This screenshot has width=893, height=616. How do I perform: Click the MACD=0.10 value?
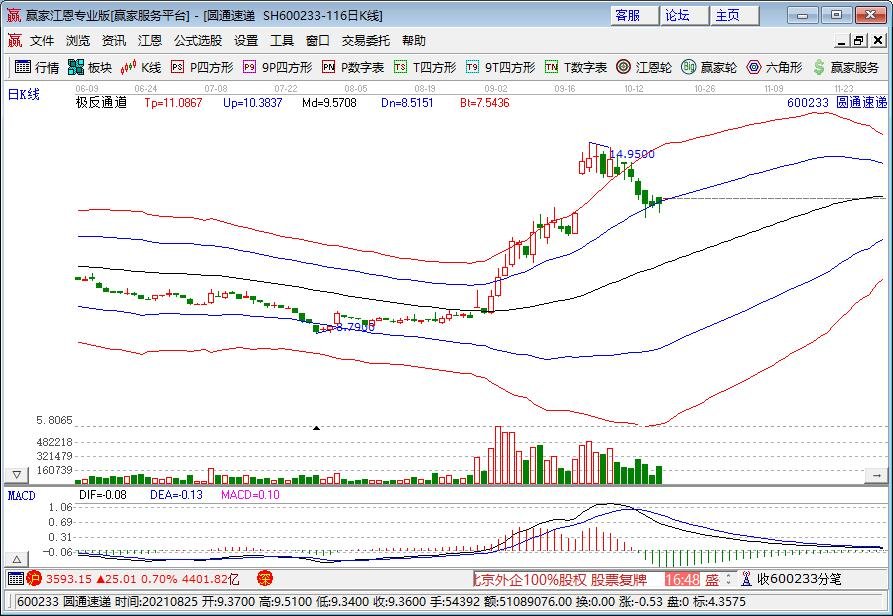250,495
